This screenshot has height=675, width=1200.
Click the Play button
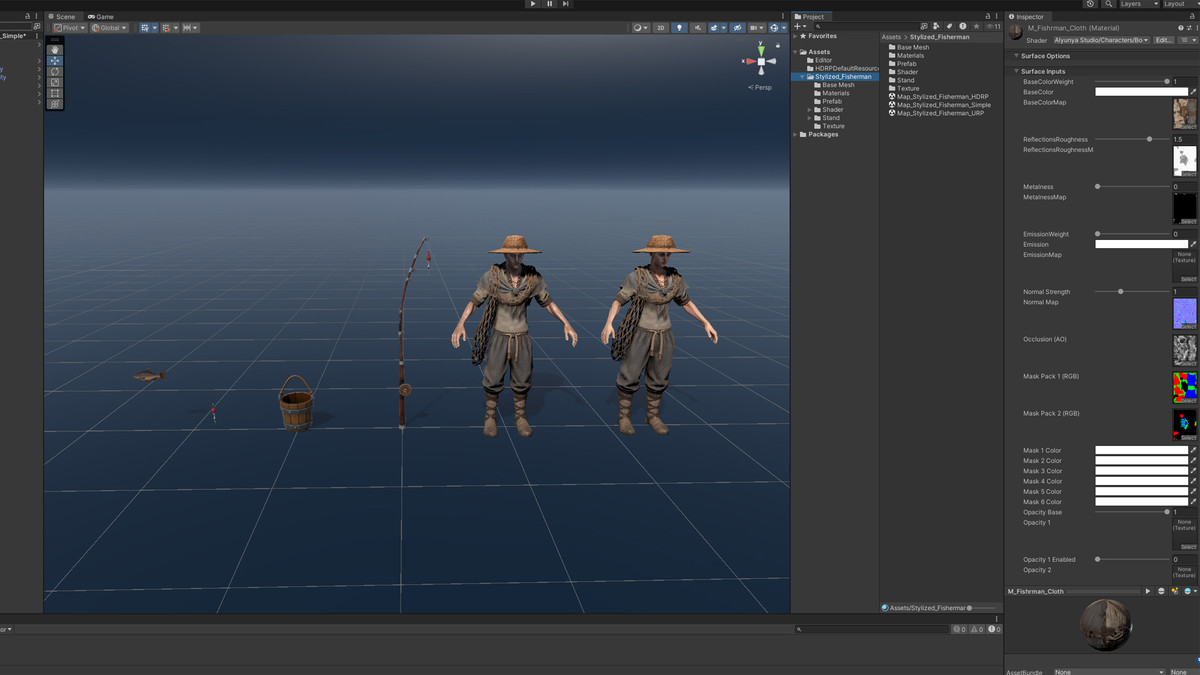coord(533,4)
